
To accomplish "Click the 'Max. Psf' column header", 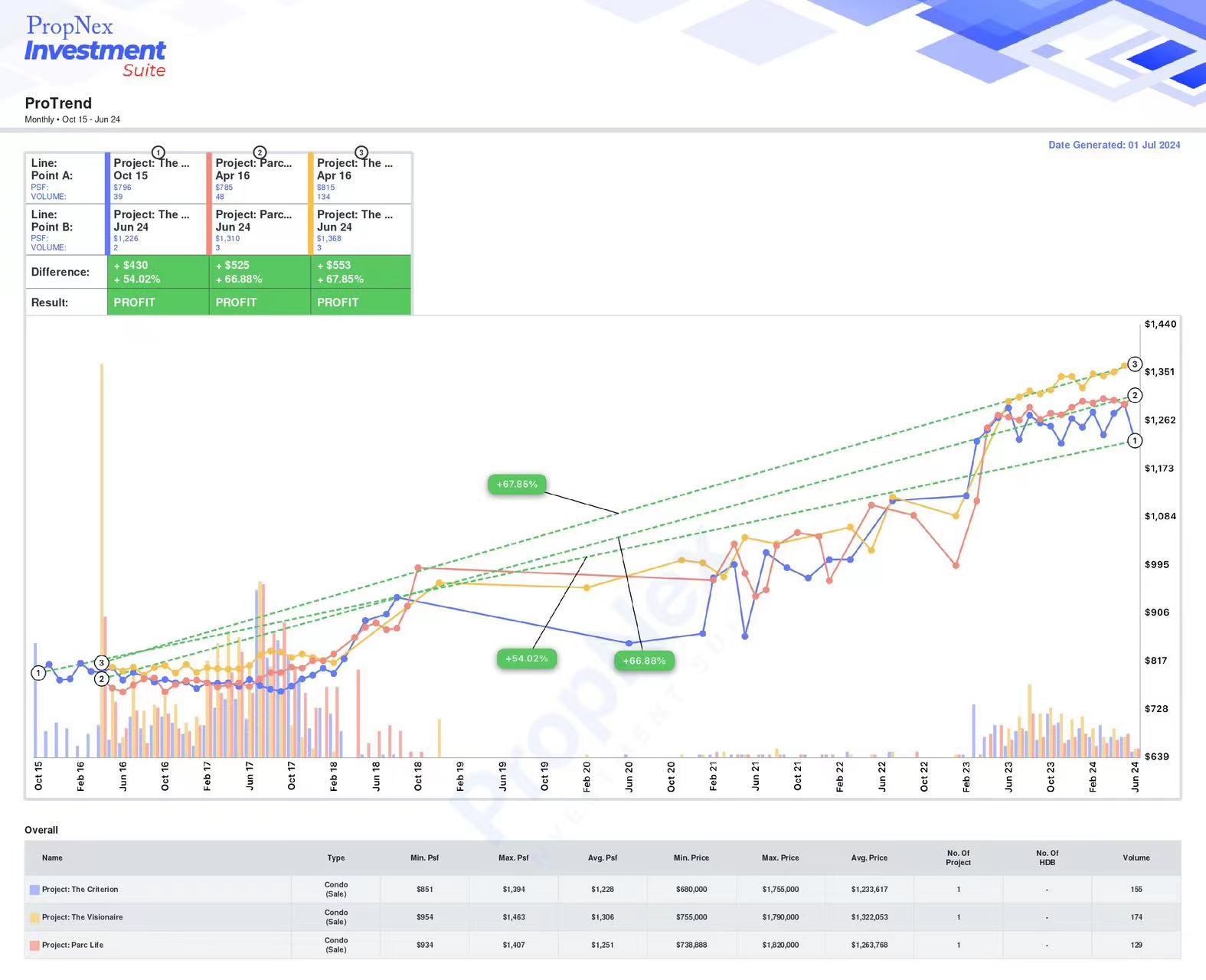I will pyautogui.click(x=514, y=857).
